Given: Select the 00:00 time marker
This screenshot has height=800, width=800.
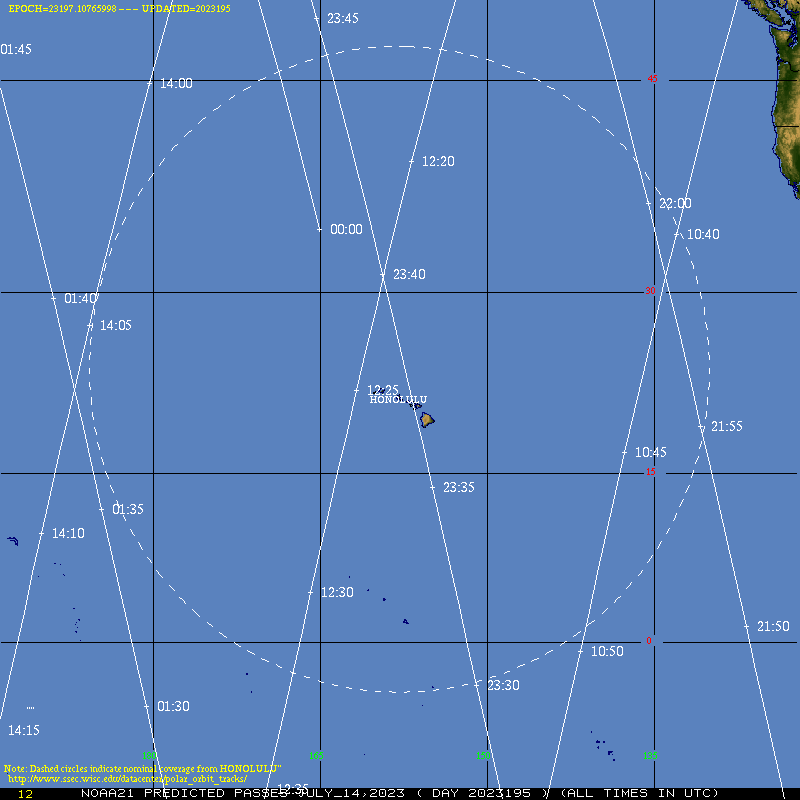Looking at the screenshot, I should click(346, 229).
